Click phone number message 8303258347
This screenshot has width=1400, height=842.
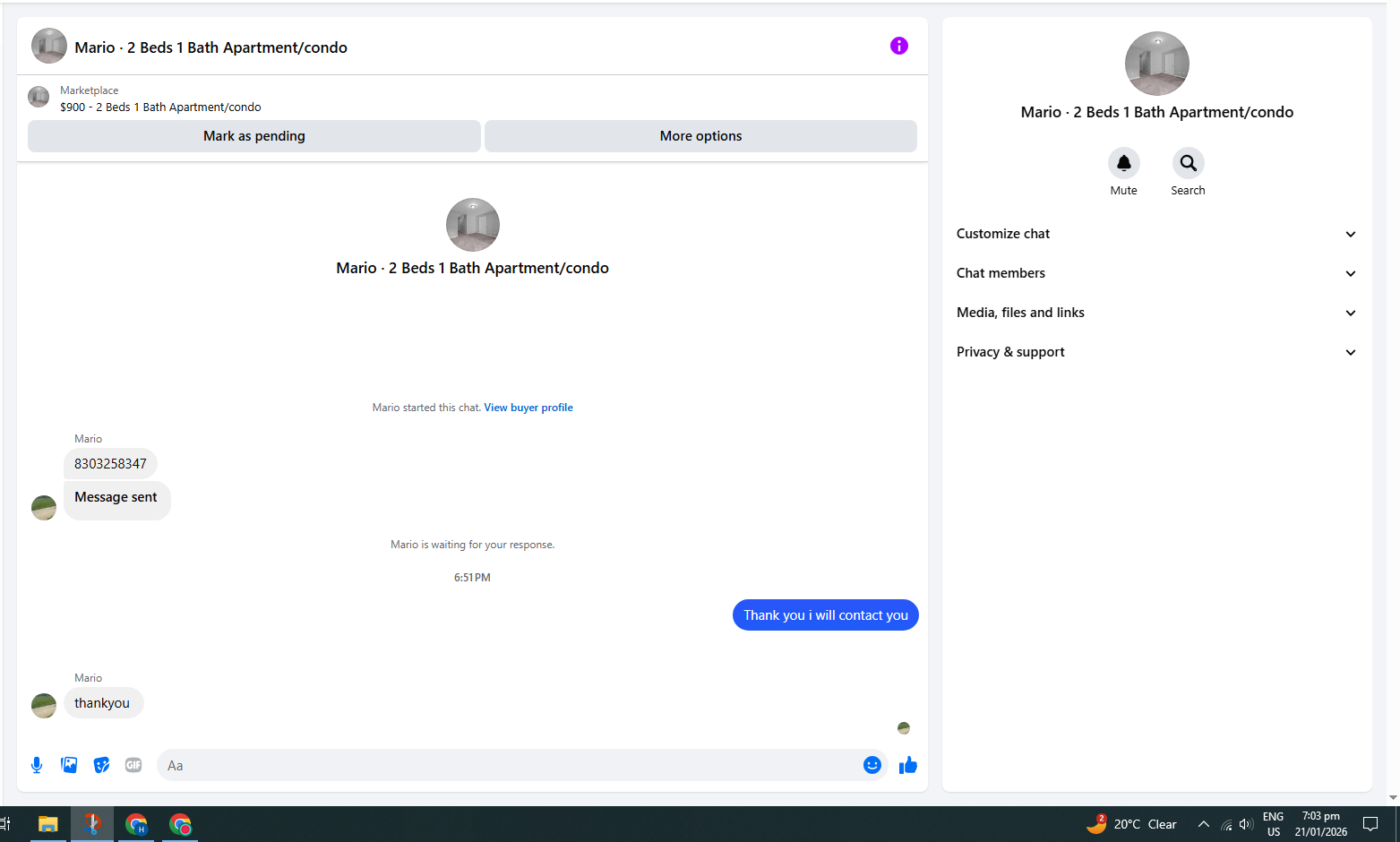(110, 464)
